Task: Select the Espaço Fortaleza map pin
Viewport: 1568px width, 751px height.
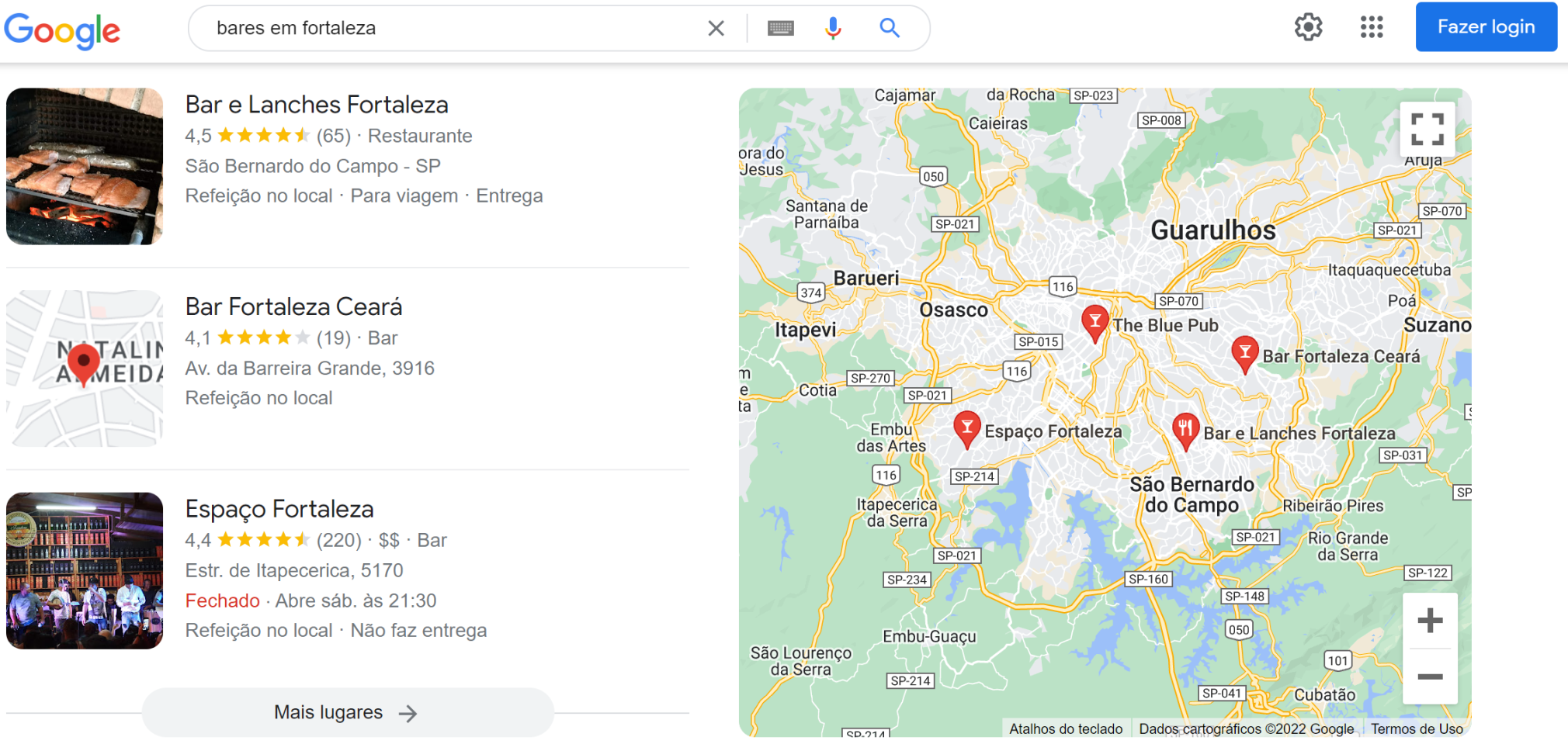Action: click(x=967, y=430)
